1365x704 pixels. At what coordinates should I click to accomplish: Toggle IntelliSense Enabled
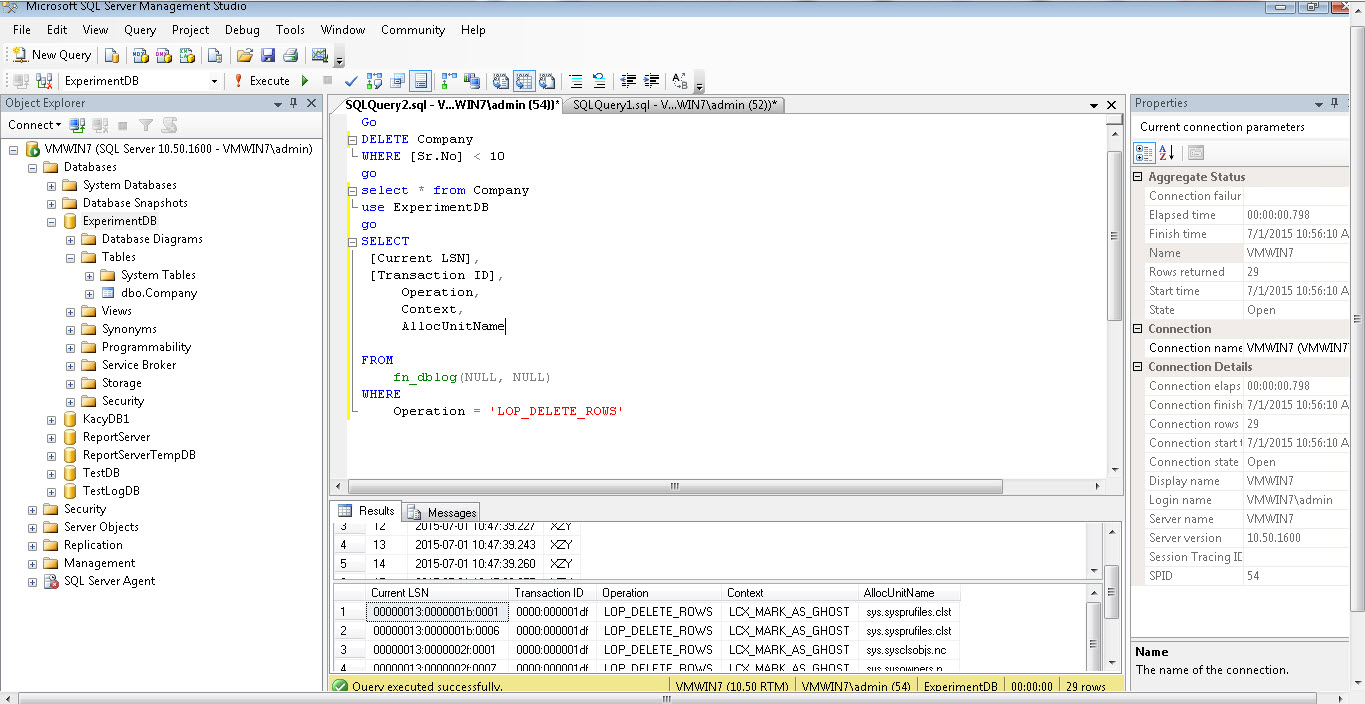point(420,81)
